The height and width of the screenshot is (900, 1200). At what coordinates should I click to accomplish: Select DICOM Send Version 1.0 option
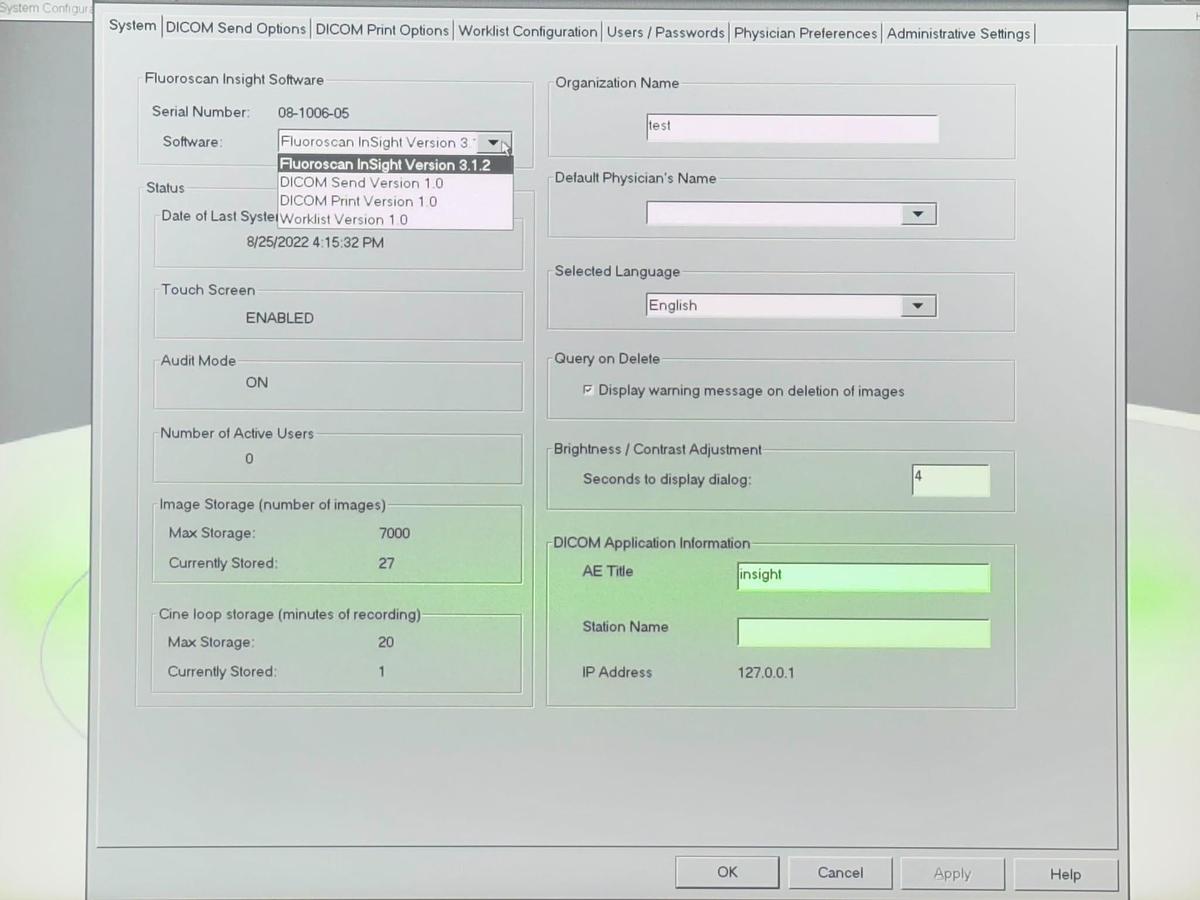pyautogui.click(x=395, y=183)
